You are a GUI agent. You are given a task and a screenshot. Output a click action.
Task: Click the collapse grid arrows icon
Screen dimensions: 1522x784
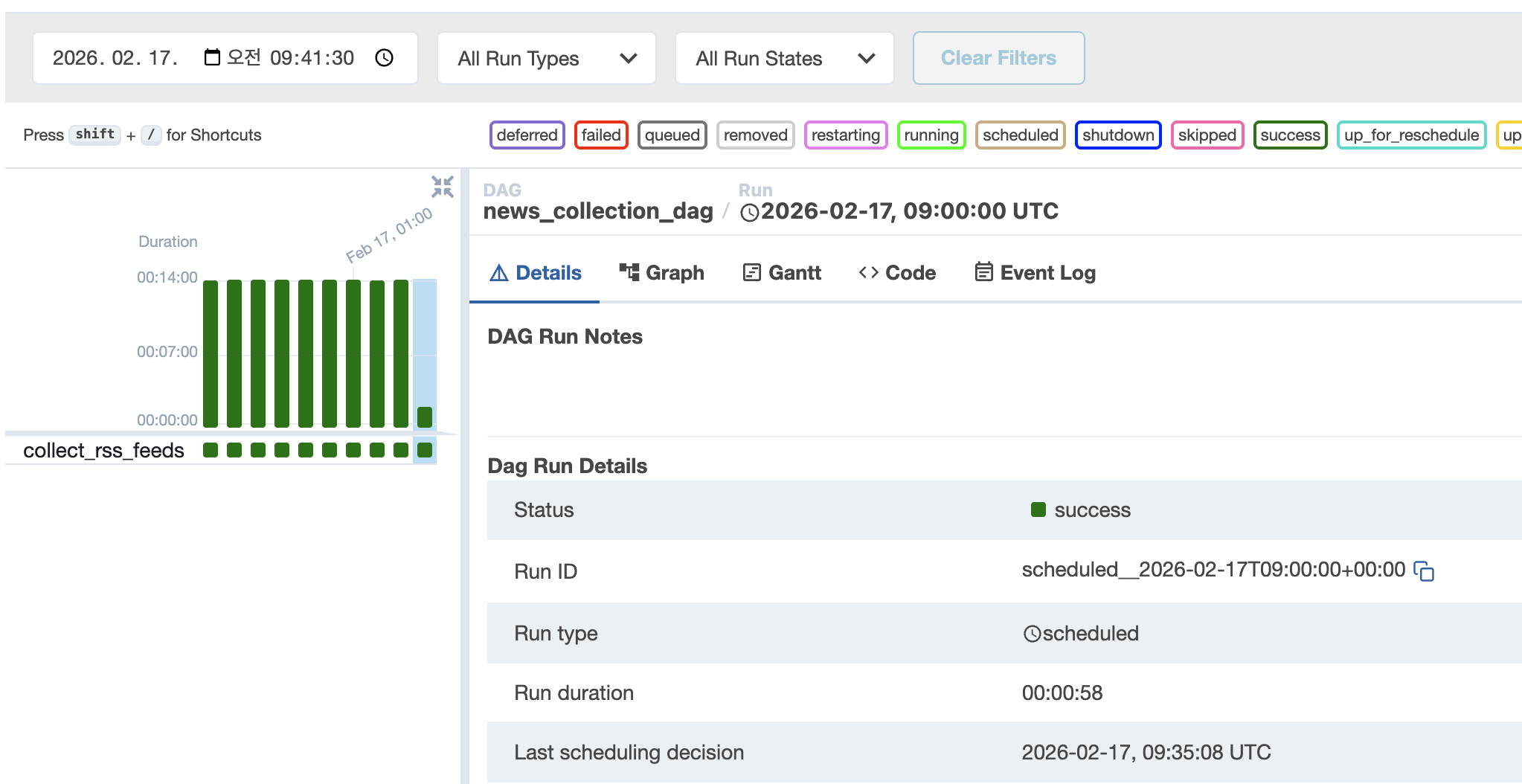(443, 187)
